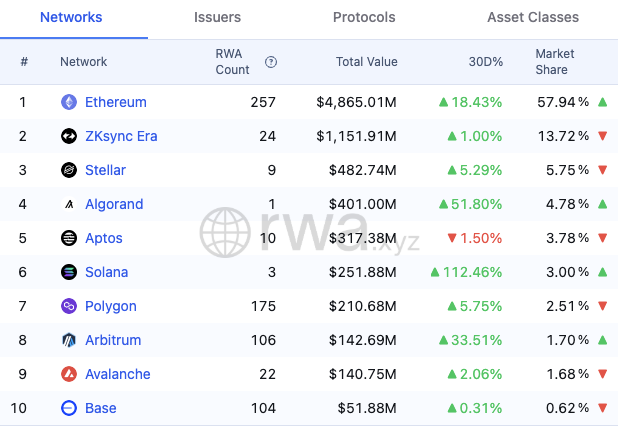The height and width of the screenshot is (426, 618).
Task: Click the Base network logo icon
Action: click(x=69, y=408)
